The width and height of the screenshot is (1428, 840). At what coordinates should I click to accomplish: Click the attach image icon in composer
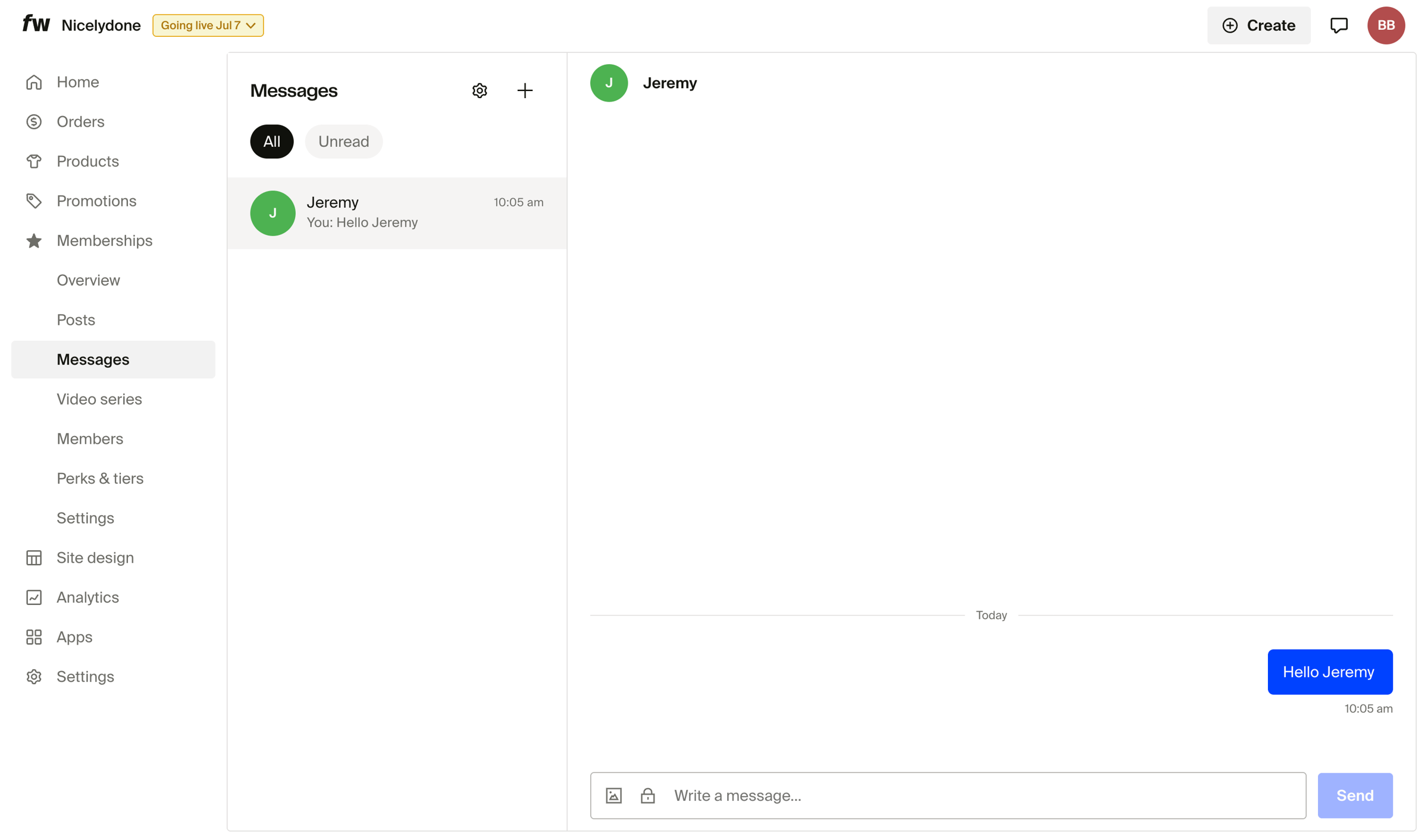pos(613,795)
